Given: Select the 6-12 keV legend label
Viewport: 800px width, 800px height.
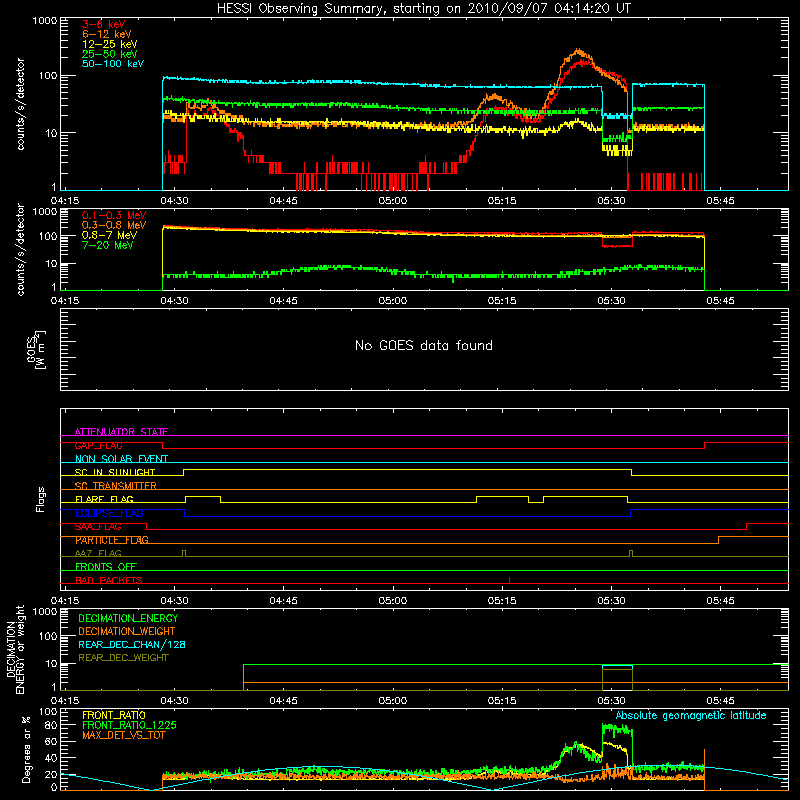Looking at the screenshot, I should point(106,34).
